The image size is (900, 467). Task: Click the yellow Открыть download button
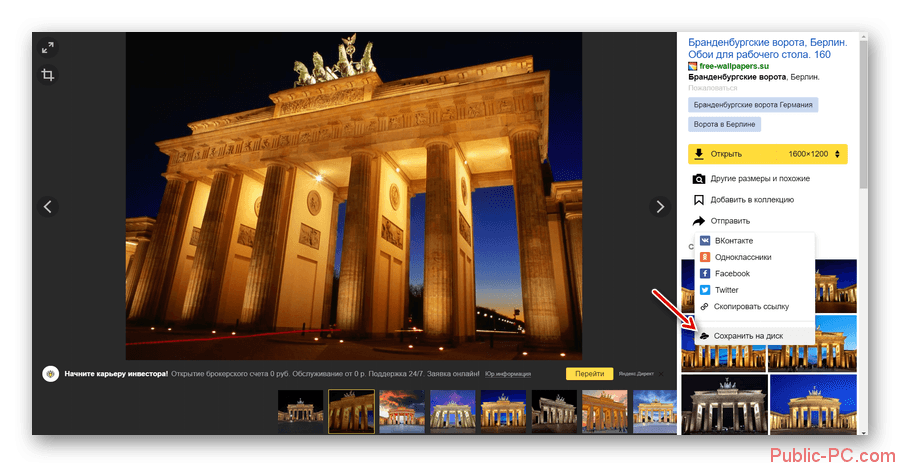coord(727,154)
